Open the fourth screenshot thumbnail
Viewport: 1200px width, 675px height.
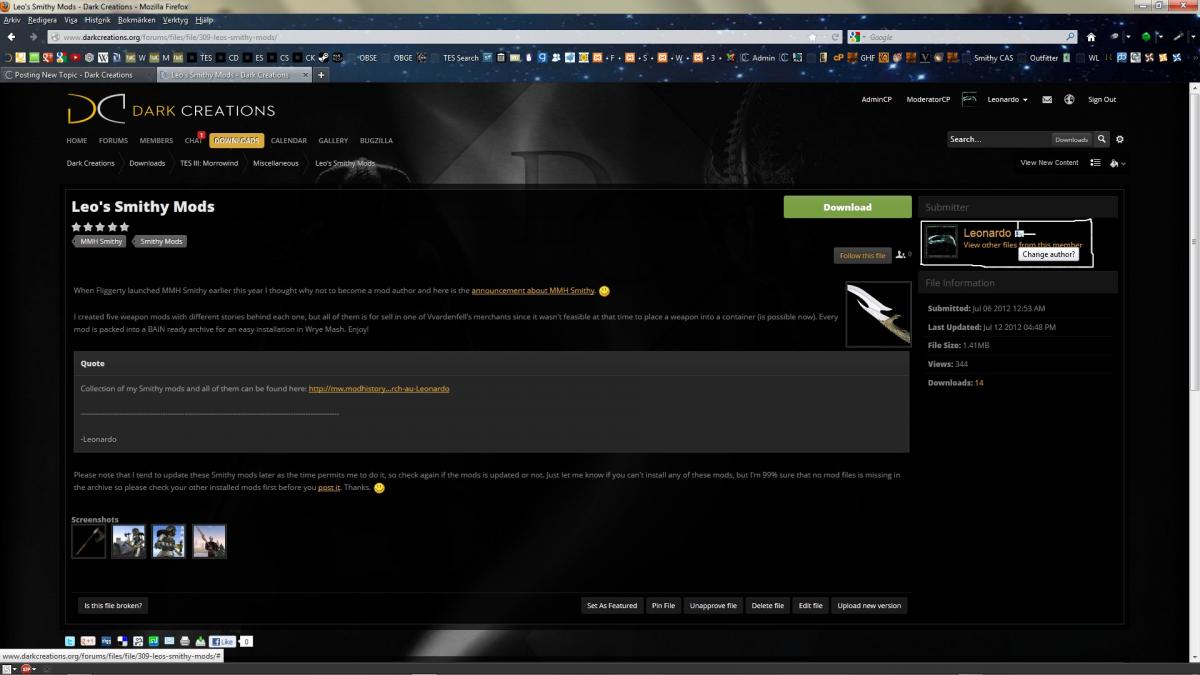click(x=209, y=541)
